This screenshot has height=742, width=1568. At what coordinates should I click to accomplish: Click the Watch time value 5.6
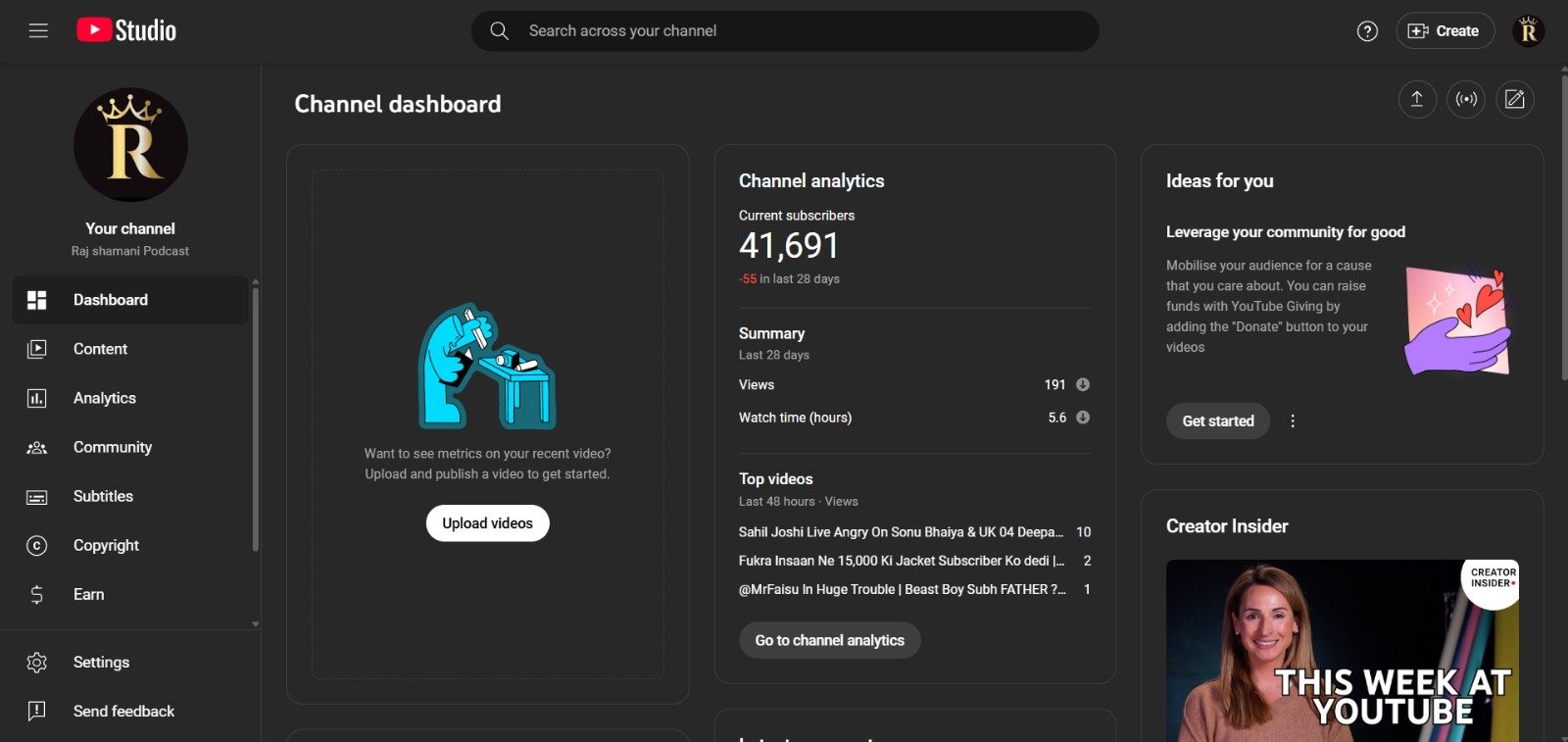click(1057, 418)
